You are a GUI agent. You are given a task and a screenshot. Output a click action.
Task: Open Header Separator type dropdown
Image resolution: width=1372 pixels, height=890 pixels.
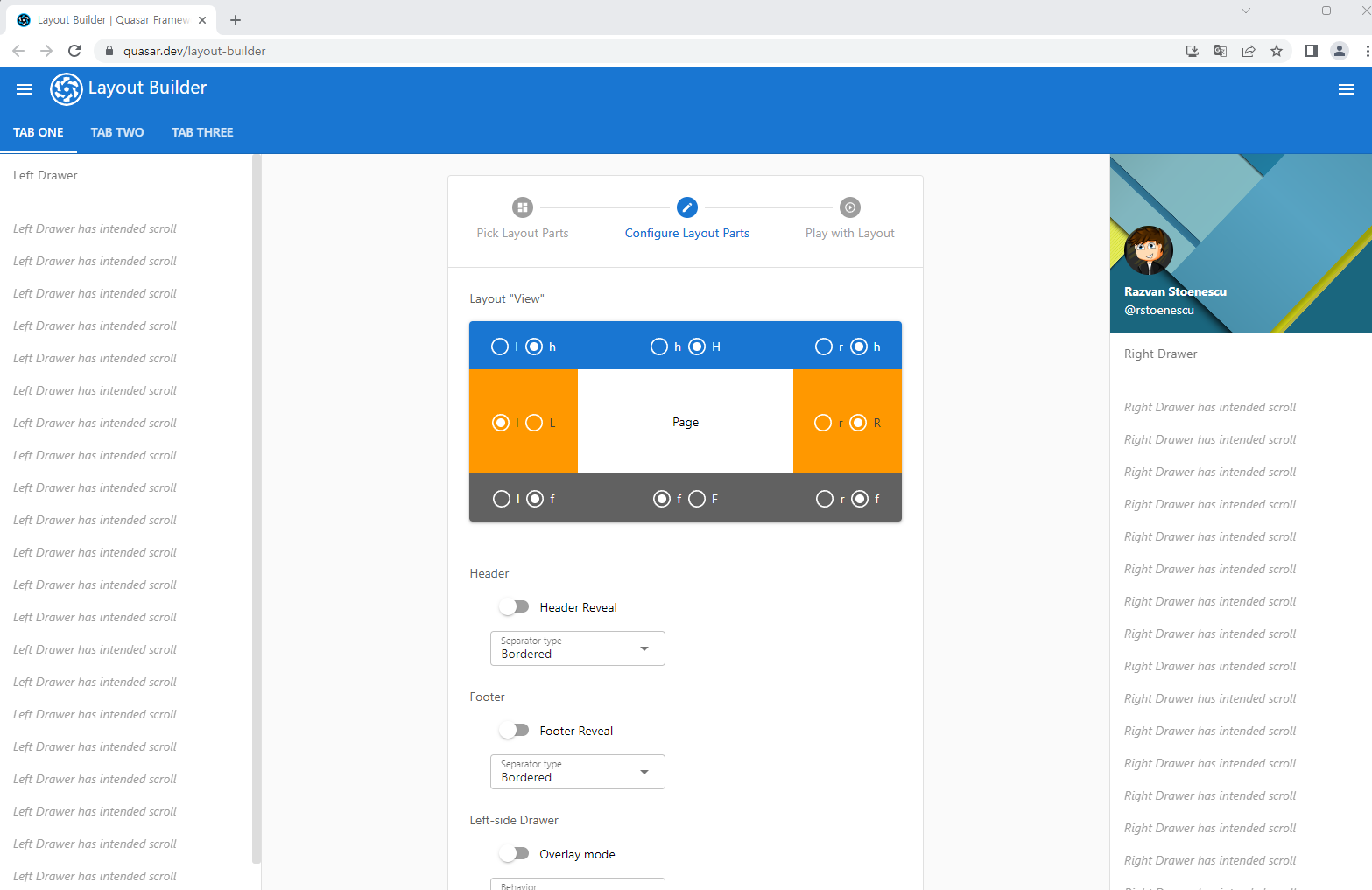578,648
